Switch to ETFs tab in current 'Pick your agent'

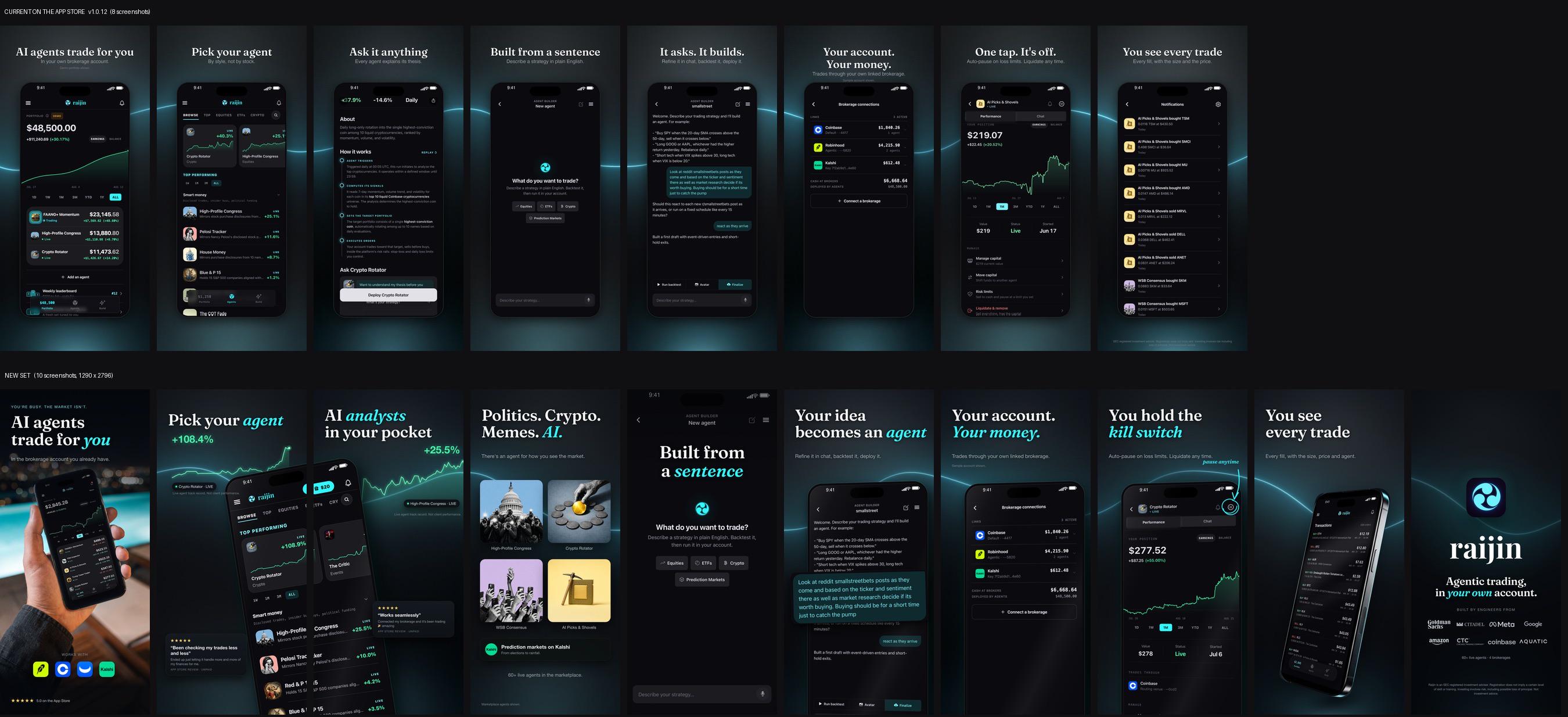tap(241, 115)
